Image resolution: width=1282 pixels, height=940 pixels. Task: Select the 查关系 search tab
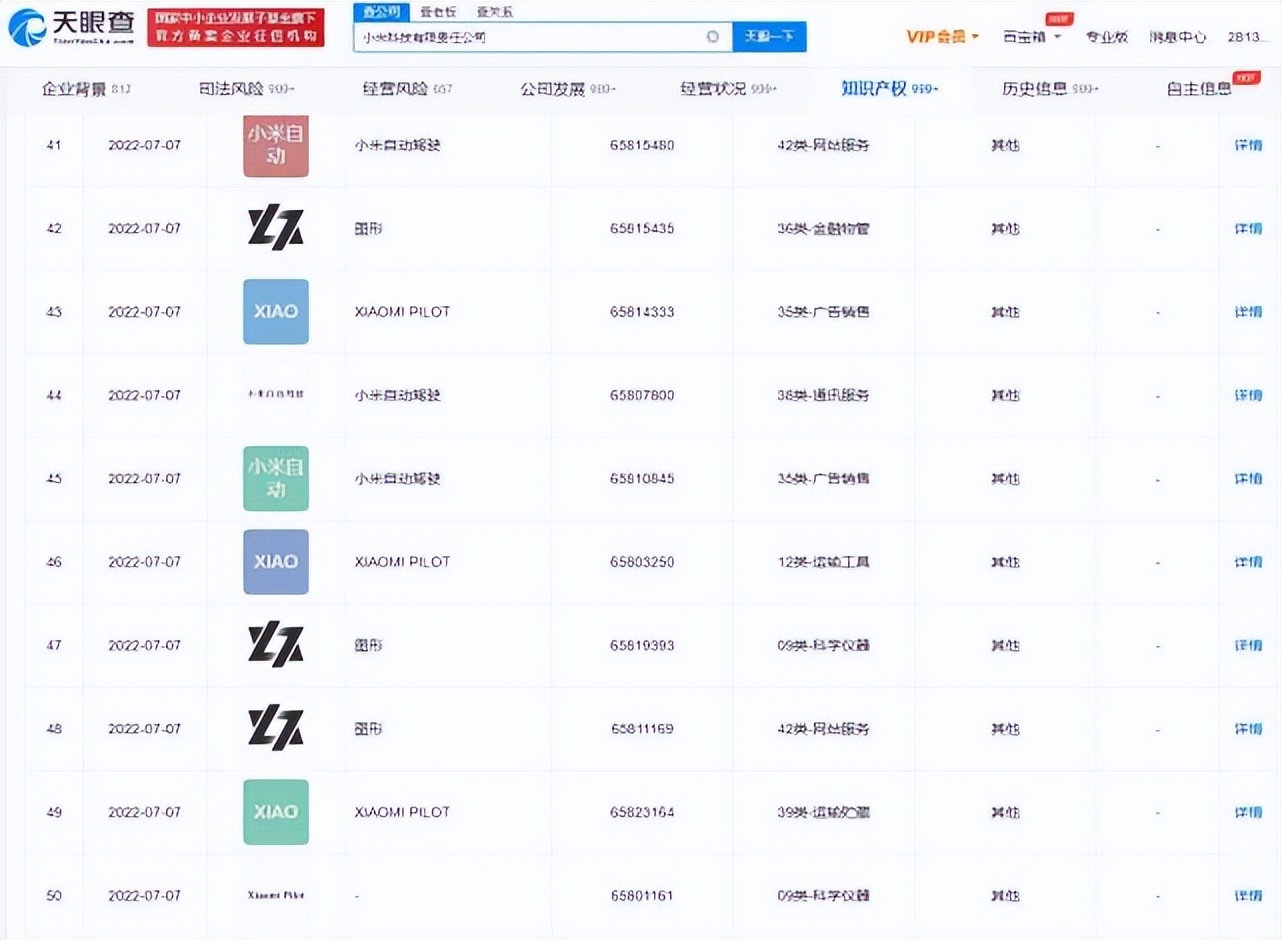[494, 12]
